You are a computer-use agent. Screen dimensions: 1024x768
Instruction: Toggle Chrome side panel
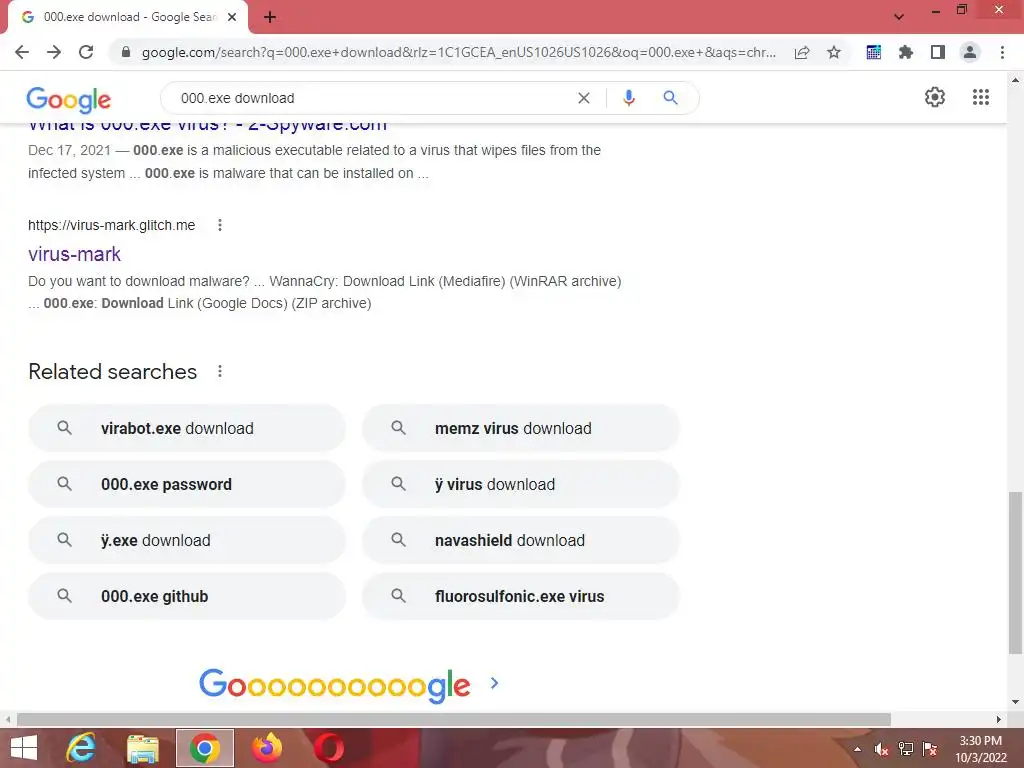[937, 52]
